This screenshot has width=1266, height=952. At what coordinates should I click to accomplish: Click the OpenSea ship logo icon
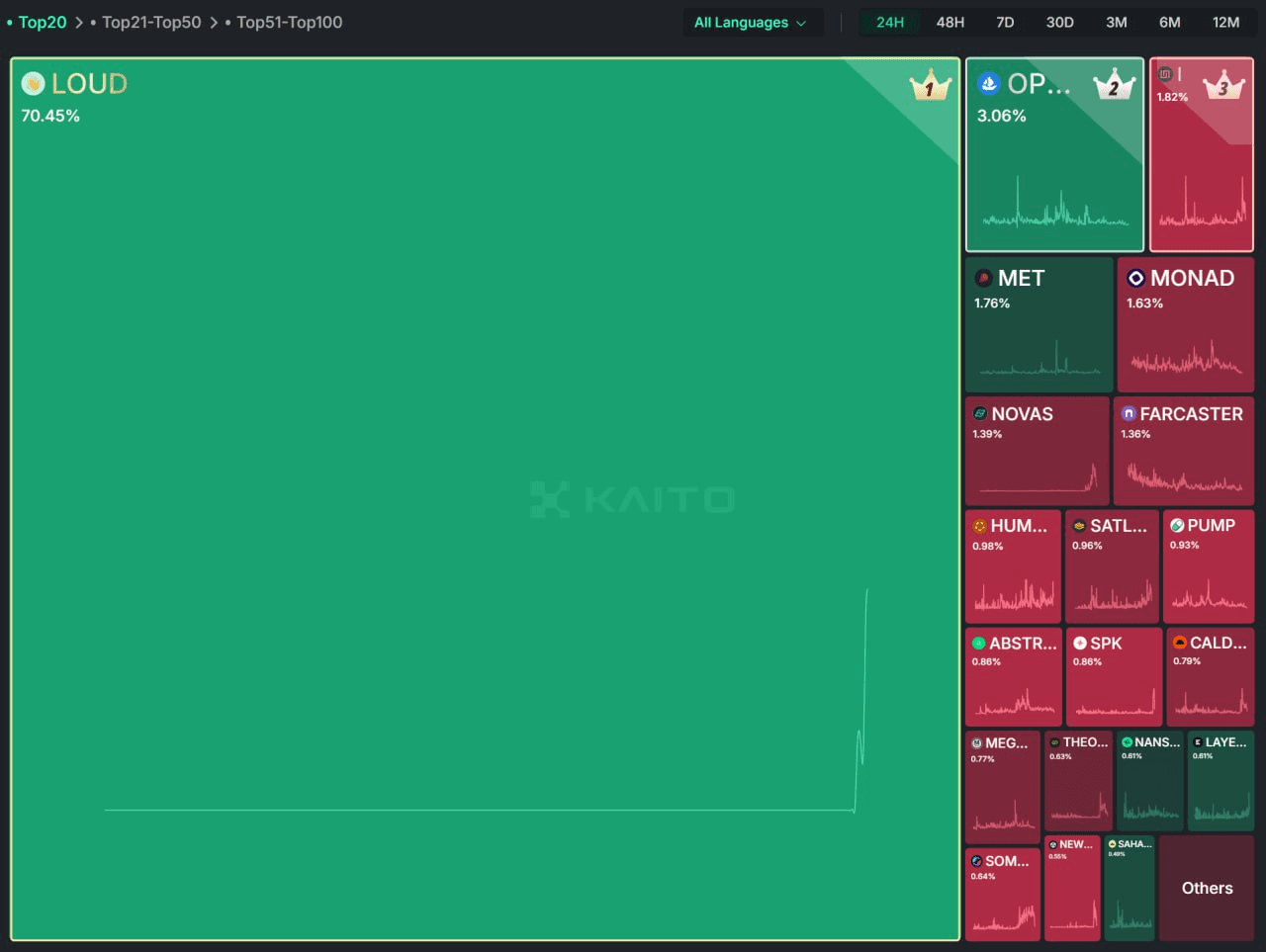tap(988, 83)
